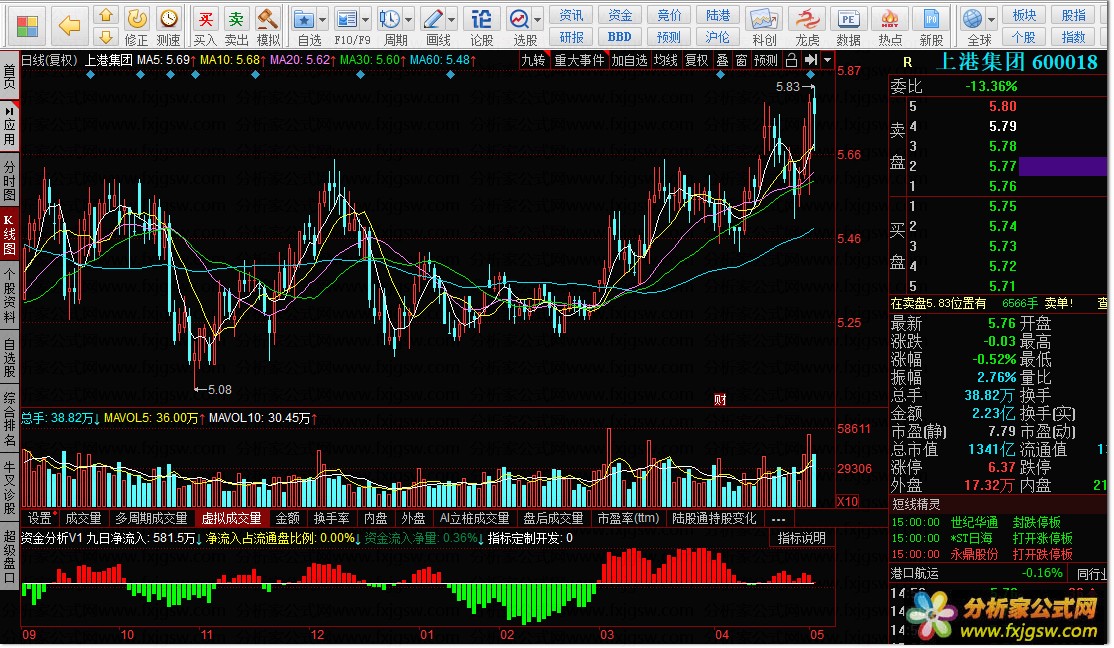Toggle 预测 forecast on chart toolbar
Image resolution: width=1114 pixels, height=648 pixels.
click(765, 60)
